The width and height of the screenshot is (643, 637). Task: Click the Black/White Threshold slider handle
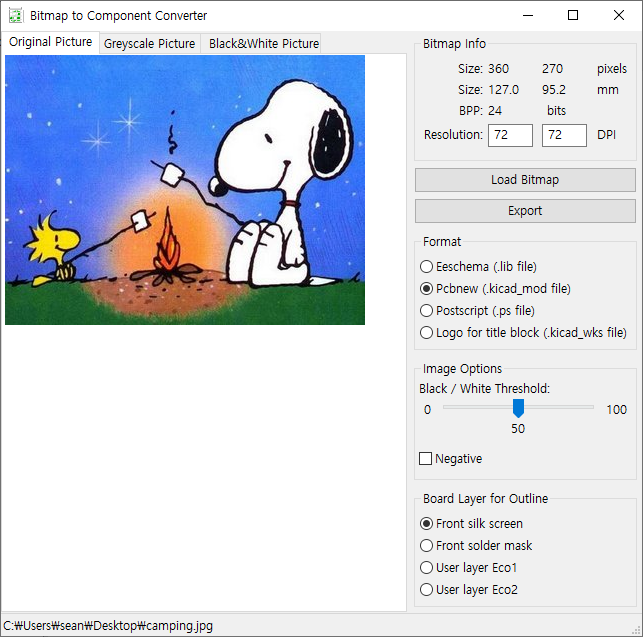point(518,408)
